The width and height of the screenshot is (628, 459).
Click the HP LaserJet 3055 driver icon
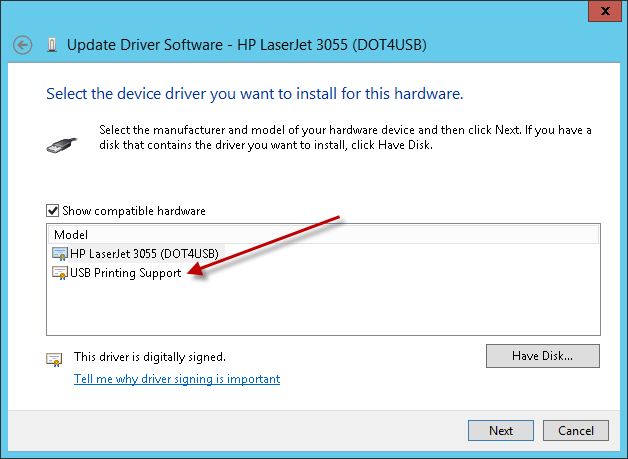[x=60, y=253]
